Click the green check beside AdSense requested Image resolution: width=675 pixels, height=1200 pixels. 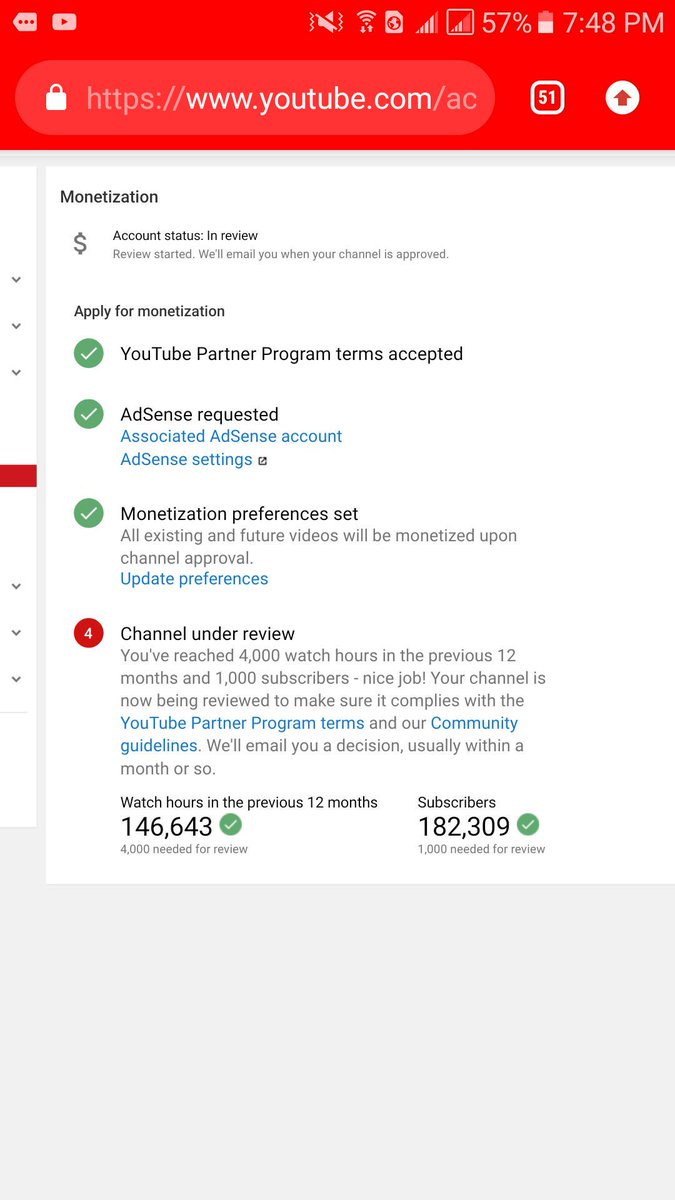pyautogui.click(x=89, y=414)
